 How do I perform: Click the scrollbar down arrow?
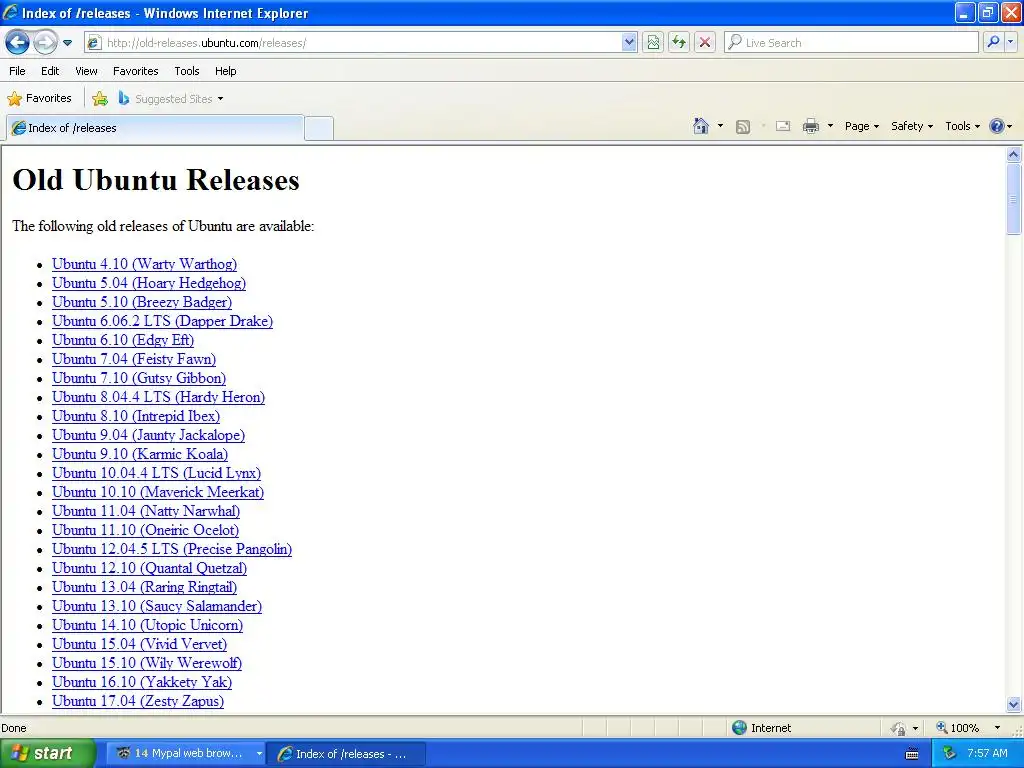tap(1014, 704)
